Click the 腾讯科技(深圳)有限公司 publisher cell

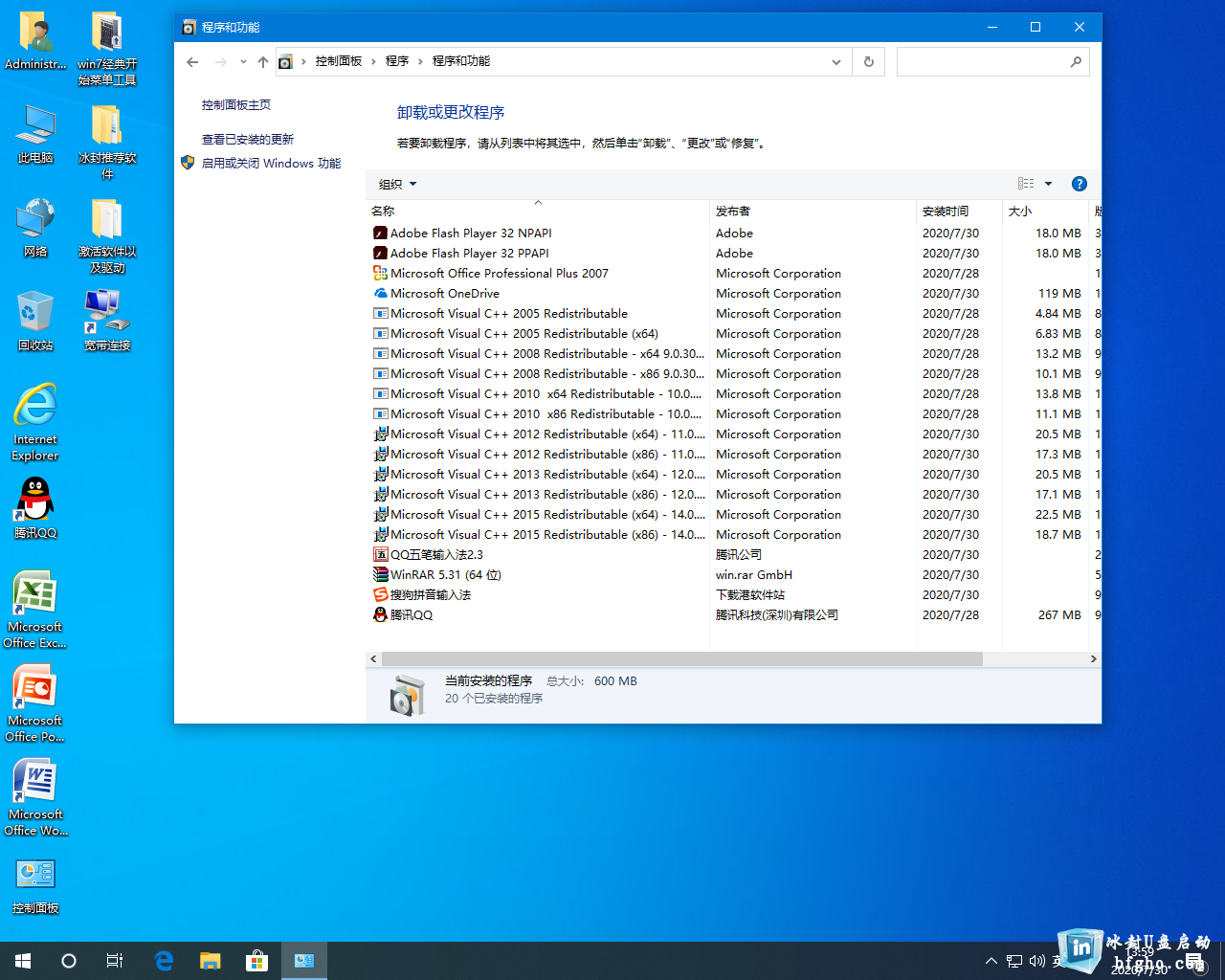point(777,614)
